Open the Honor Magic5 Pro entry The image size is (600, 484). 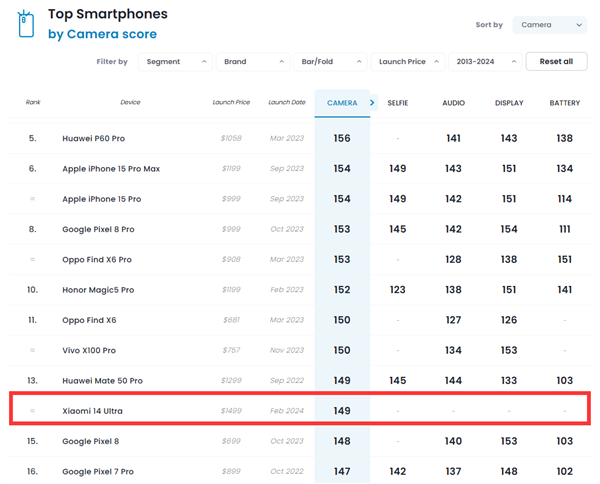(98, 290)
